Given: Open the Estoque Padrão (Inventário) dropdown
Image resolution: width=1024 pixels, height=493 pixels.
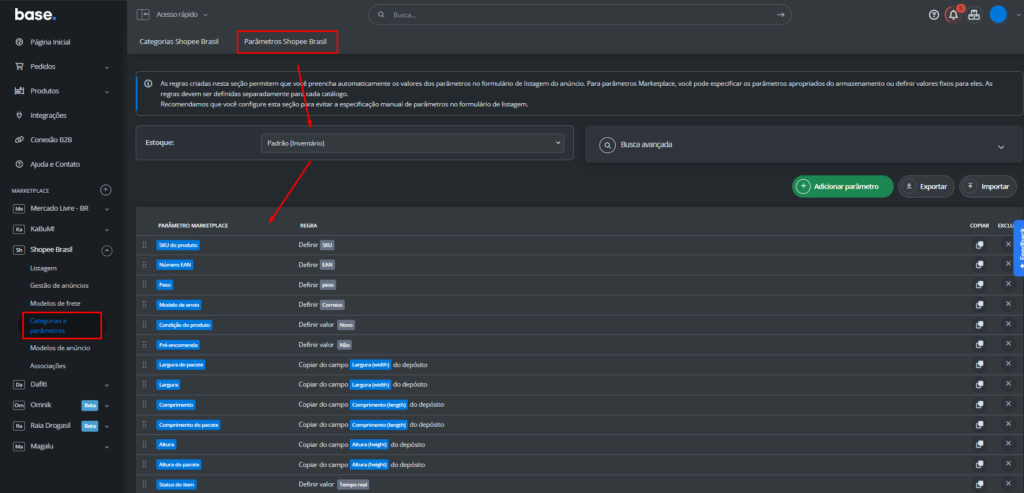Looking at the screenshot, I should (x=412, y=143).
